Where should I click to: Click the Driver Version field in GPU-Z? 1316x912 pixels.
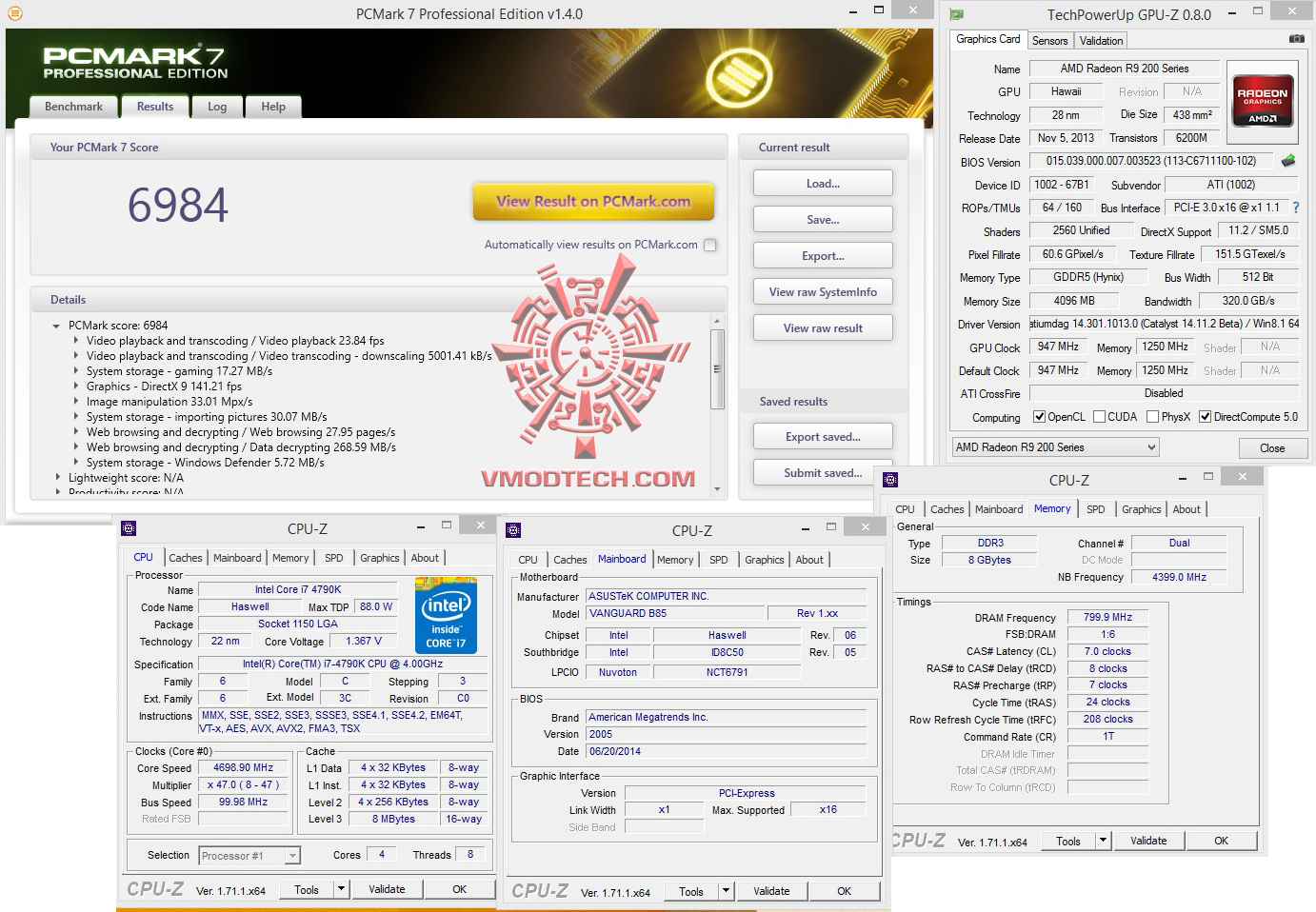click(1164, 324)
